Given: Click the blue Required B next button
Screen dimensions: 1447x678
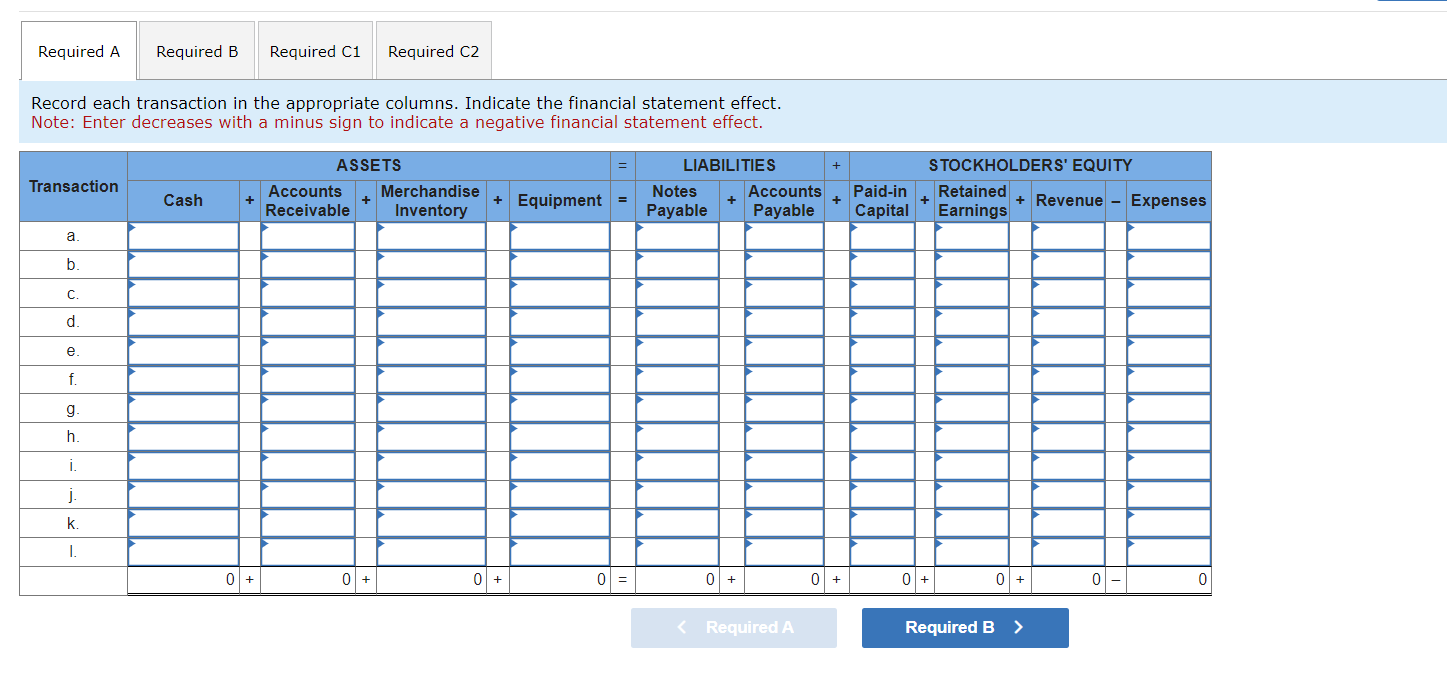Looking at the screenshot, I should (x=965, y=628).
